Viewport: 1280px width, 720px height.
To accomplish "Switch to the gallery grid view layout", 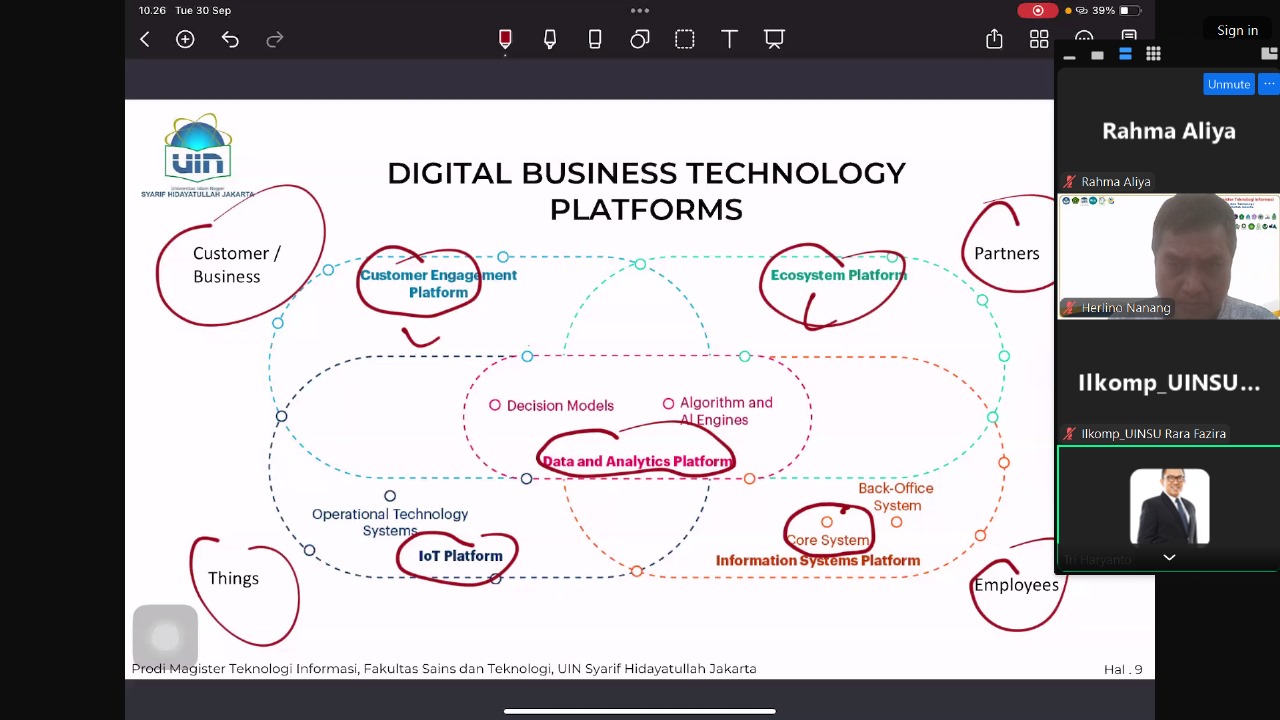I will tap(1153, 54).
